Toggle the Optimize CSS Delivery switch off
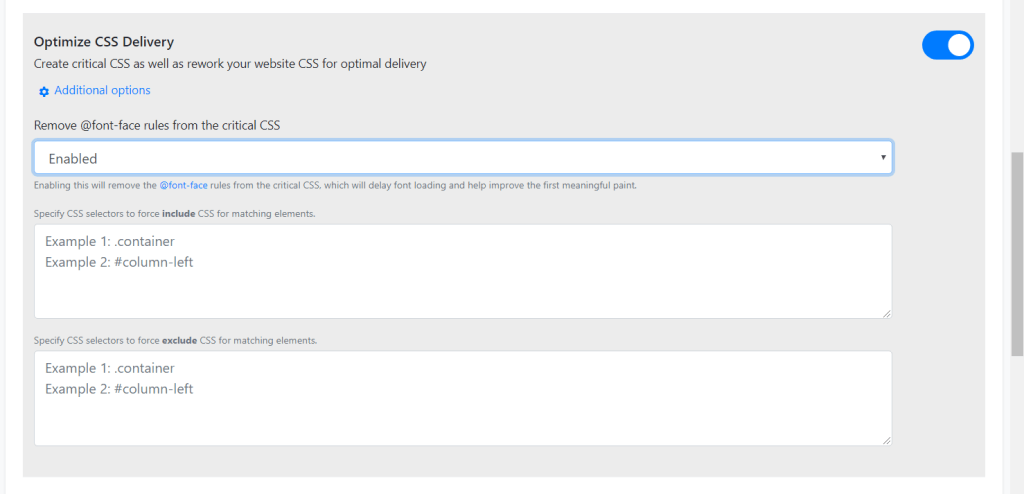The width and height of the screenshot is (1024, 494). click(x=948, y=45)
